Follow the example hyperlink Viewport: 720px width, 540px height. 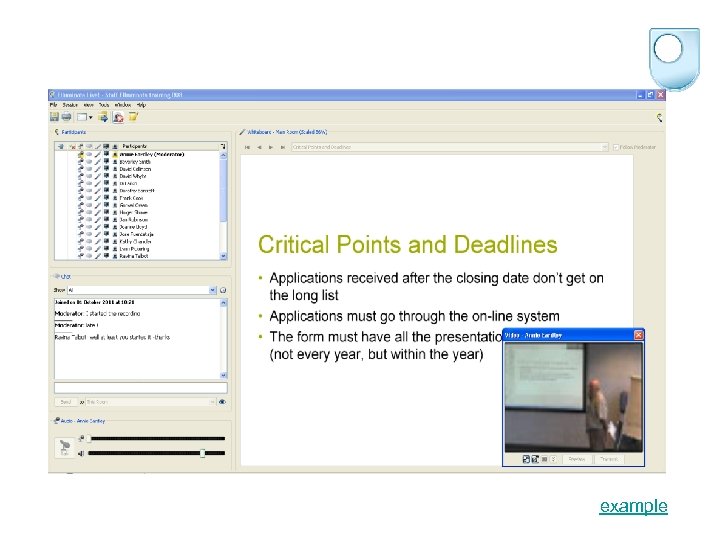tap(634, 506)
